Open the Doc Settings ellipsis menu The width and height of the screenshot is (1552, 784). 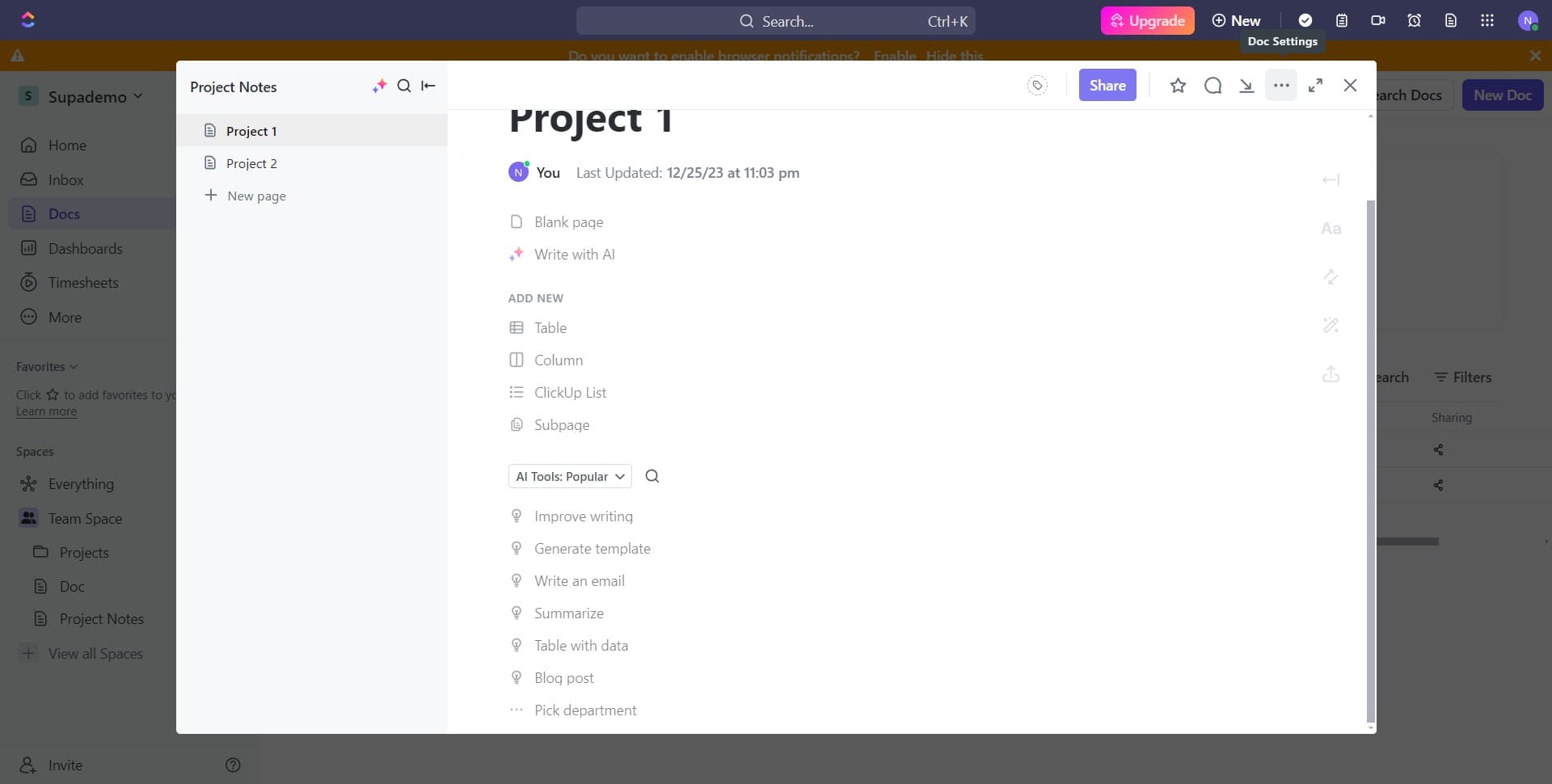[1280, 85]
